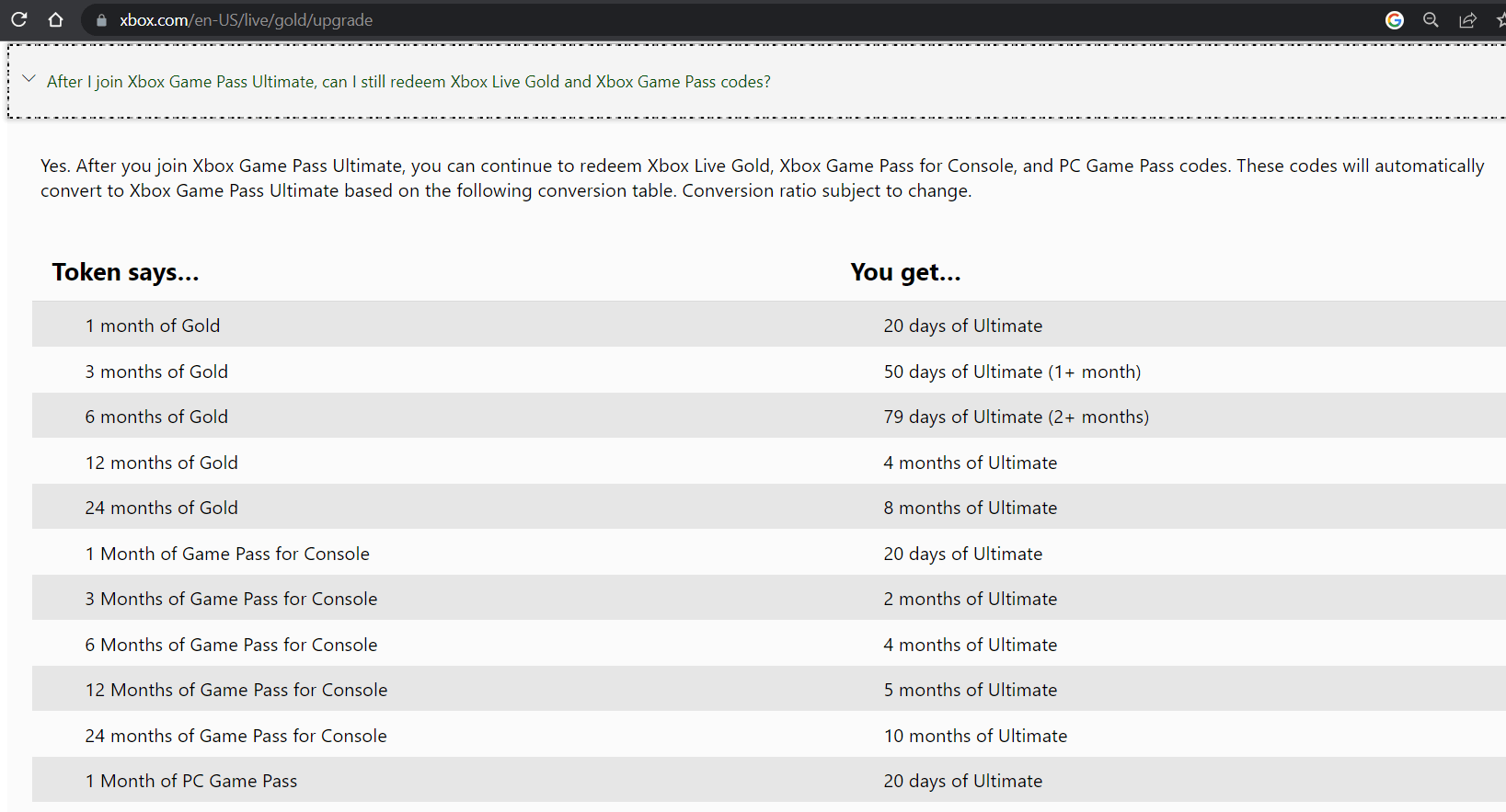The height and width of the screenshot is (812, 1506).
Task: Click the '10 months of Ultimate' value
Action: point(975,736)
